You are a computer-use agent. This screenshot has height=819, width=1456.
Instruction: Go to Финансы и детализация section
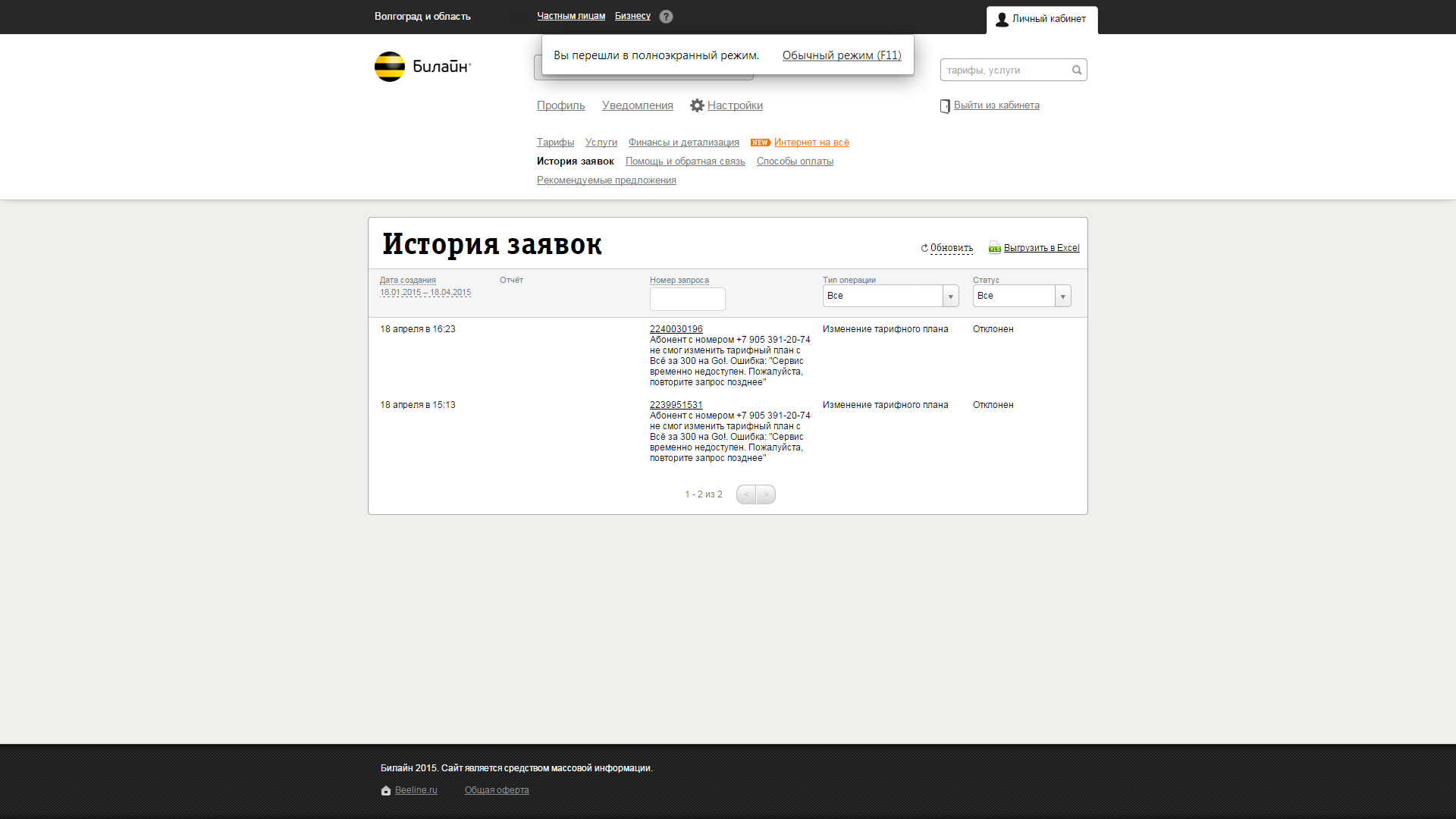683,143
